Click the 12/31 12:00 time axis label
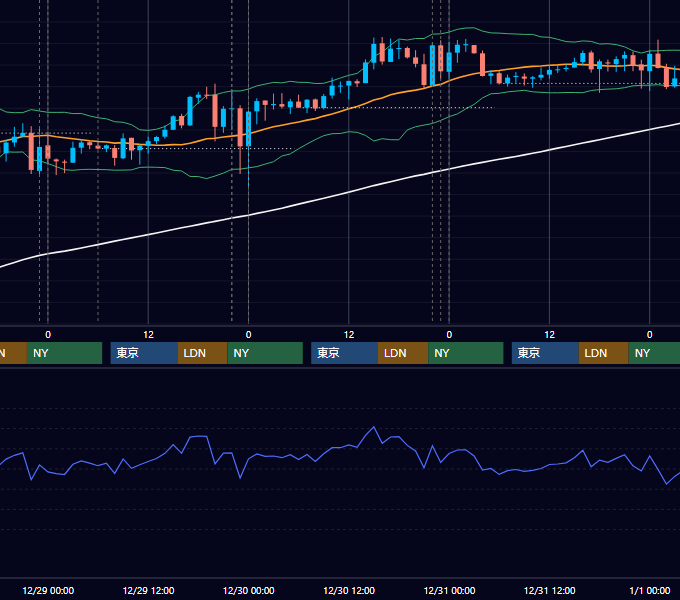680x600 pixels. click(x=549, y=590)
